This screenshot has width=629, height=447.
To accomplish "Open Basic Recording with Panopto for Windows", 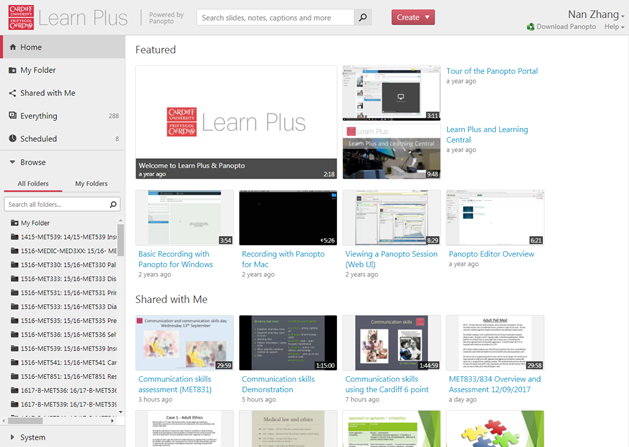I will click(175, 259).
